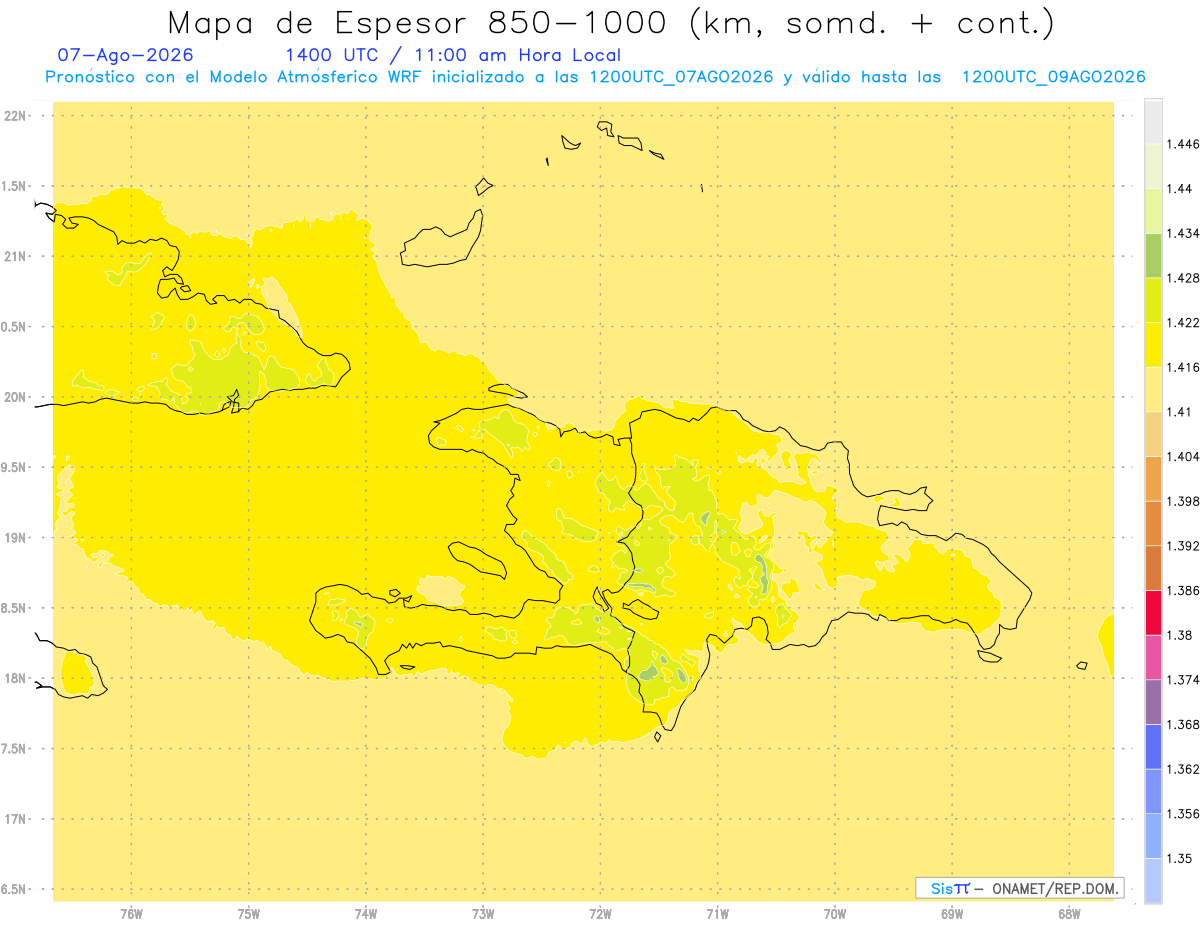Click the legend value 1.362

[x=1184, y=769]
